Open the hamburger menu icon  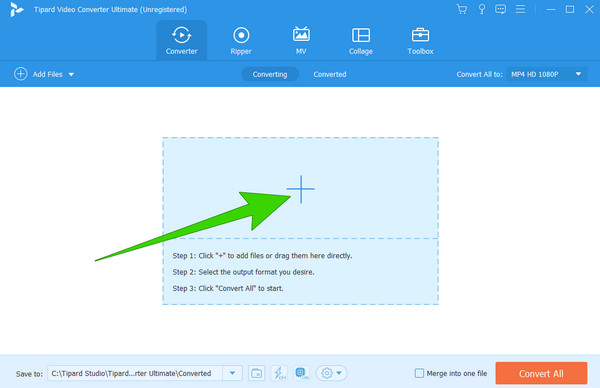(x=520, y=9)
